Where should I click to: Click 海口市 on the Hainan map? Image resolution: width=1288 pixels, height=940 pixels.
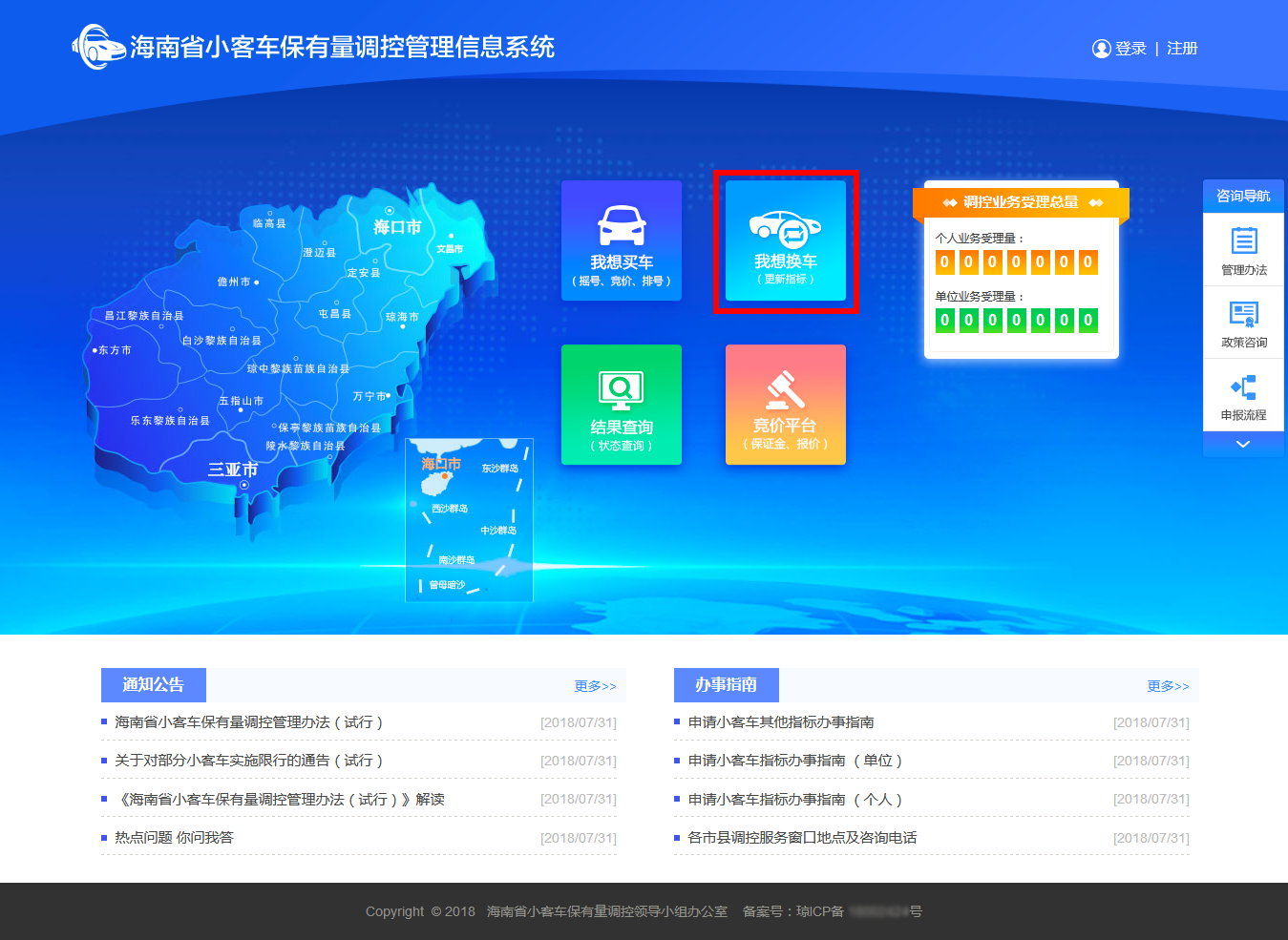point(396,226)
